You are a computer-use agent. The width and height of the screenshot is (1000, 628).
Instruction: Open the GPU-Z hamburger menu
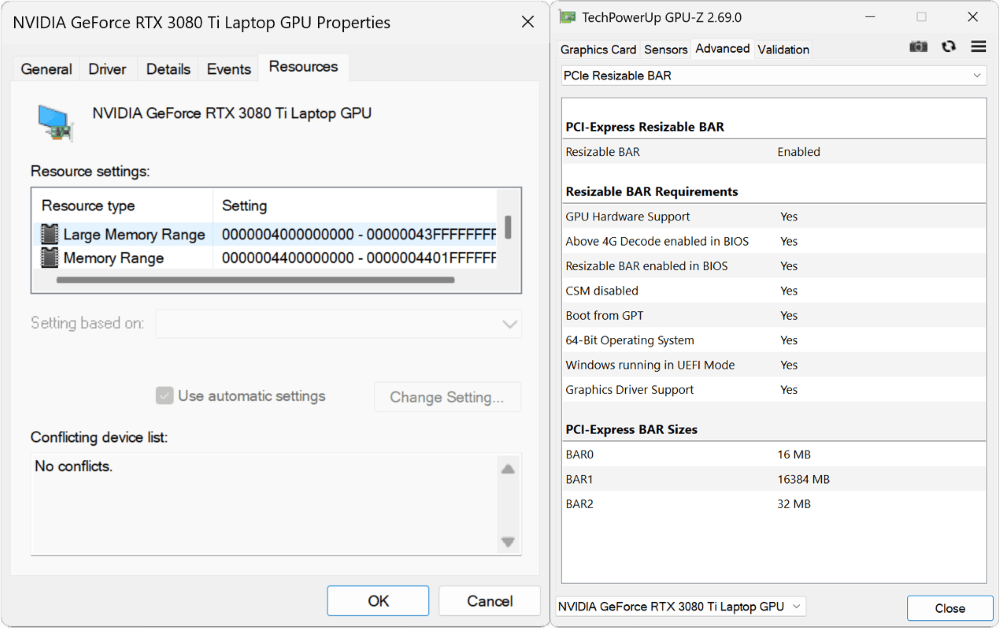(x=978, y=47)
